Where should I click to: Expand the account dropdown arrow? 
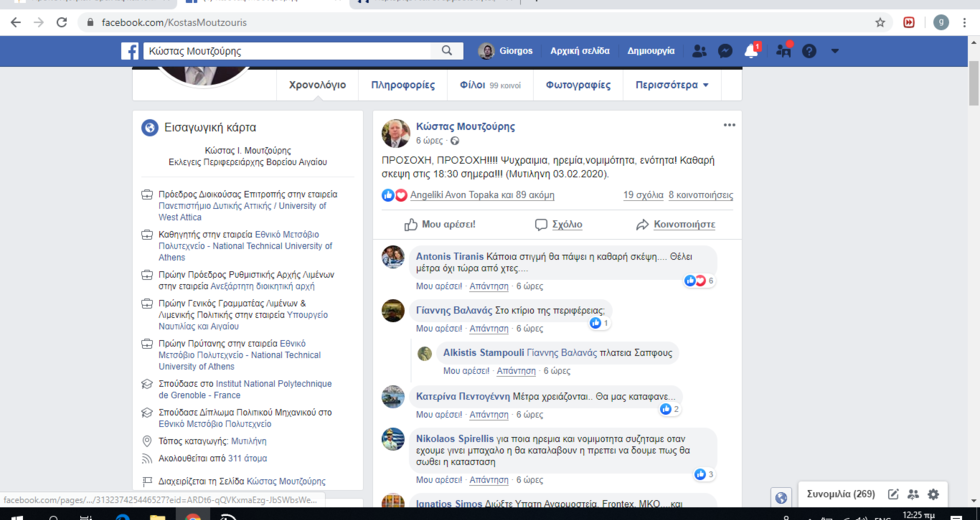[835, 51]
